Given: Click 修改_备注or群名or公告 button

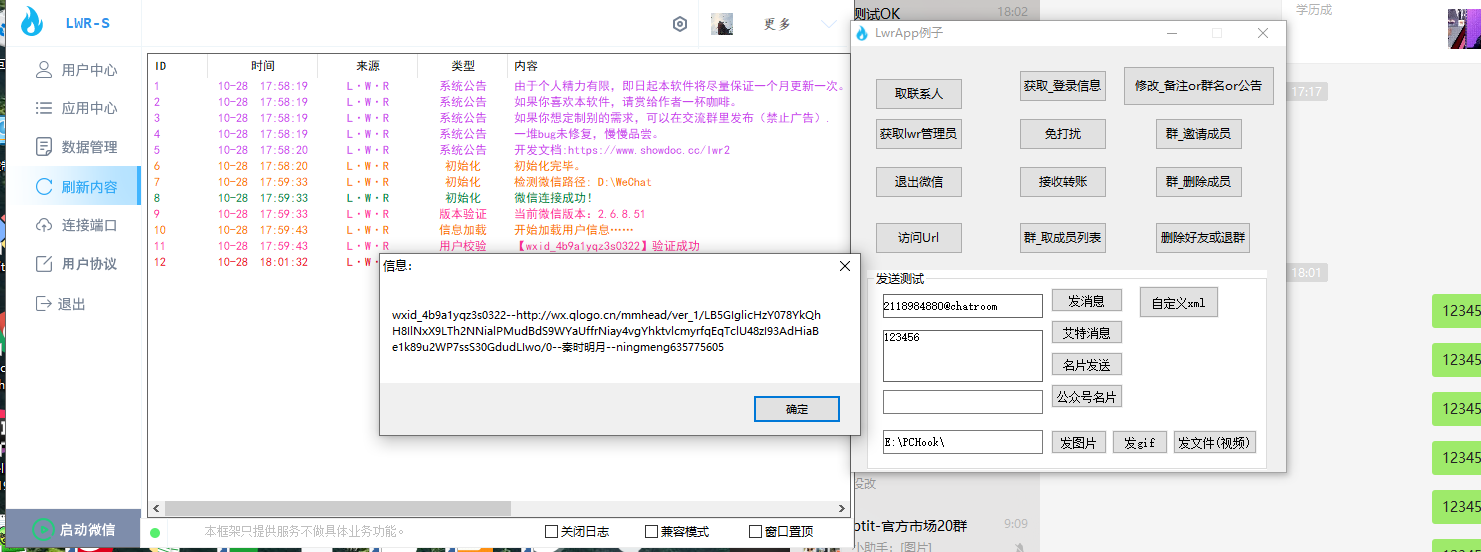Looking at the screenshot, I should [x=1198, y=86].
